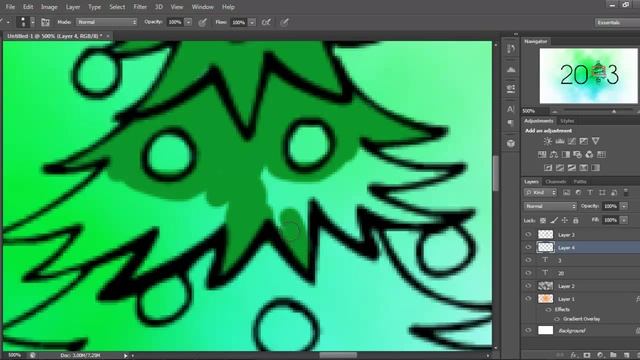Hide the Layer 4 visibility eye

[x=529, y=247]
